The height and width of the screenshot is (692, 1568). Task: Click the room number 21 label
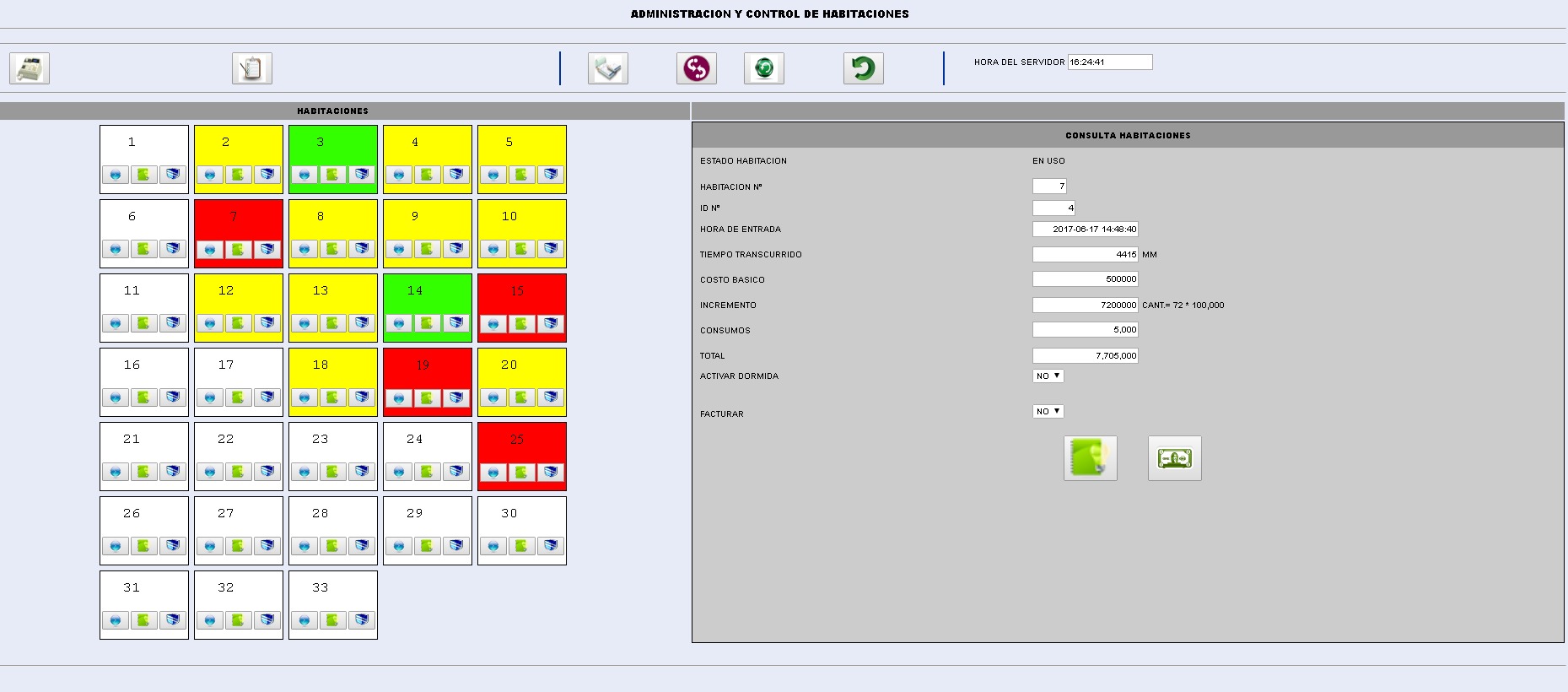(132, 440)
